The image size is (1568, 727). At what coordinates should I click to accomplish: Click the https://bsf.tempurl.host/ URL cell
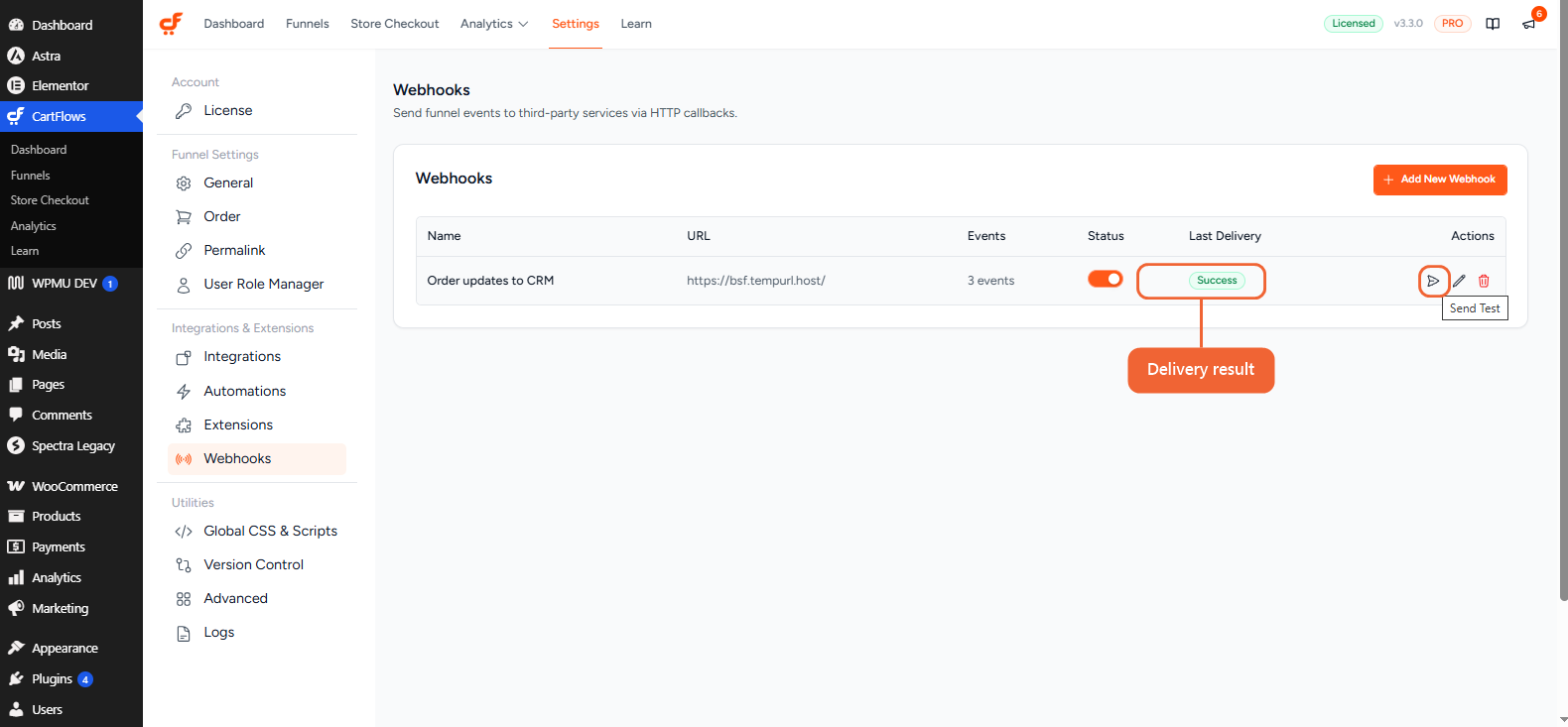pyautogui.click(x=756, y=281)
